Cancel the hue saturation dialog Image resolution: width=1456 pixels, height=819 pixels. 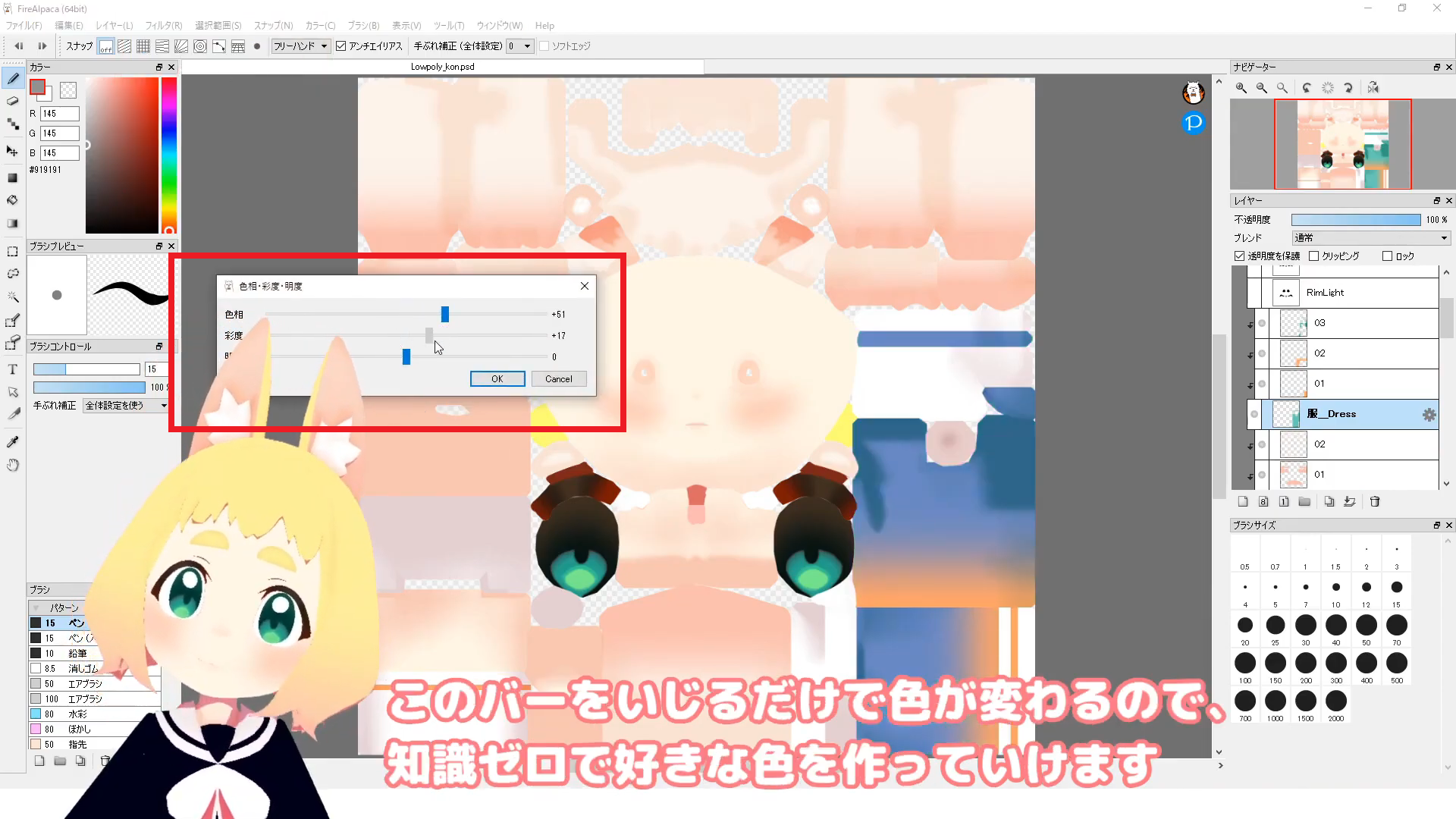[559, 379]
